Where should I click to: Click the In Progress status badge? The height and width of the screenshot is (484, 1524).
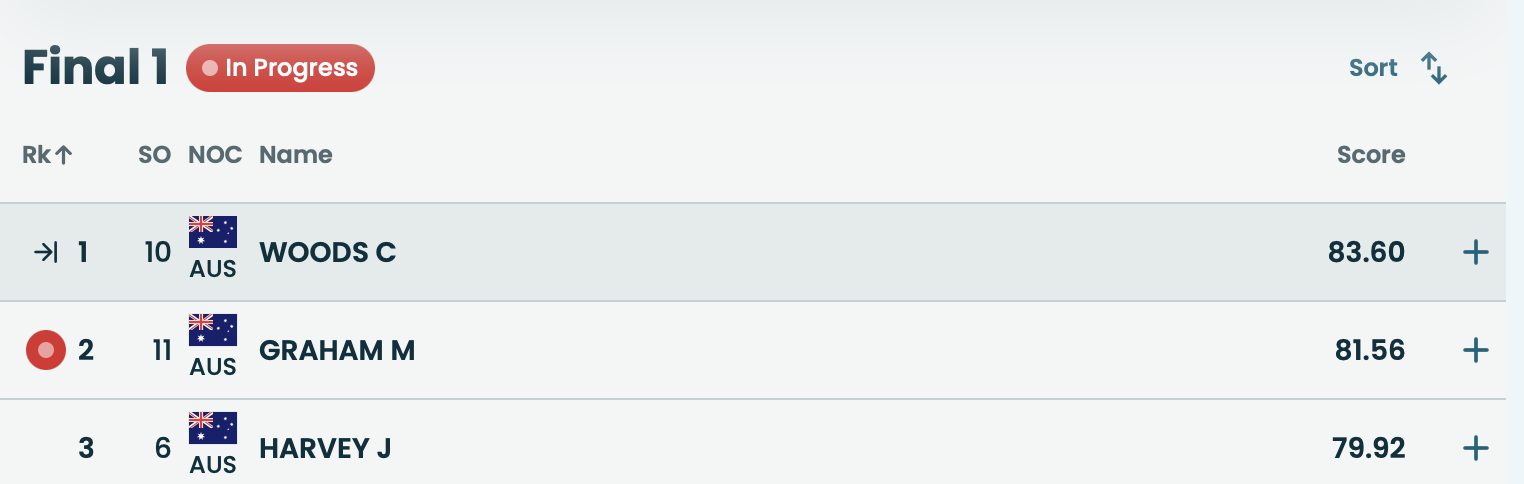point(280,68)
